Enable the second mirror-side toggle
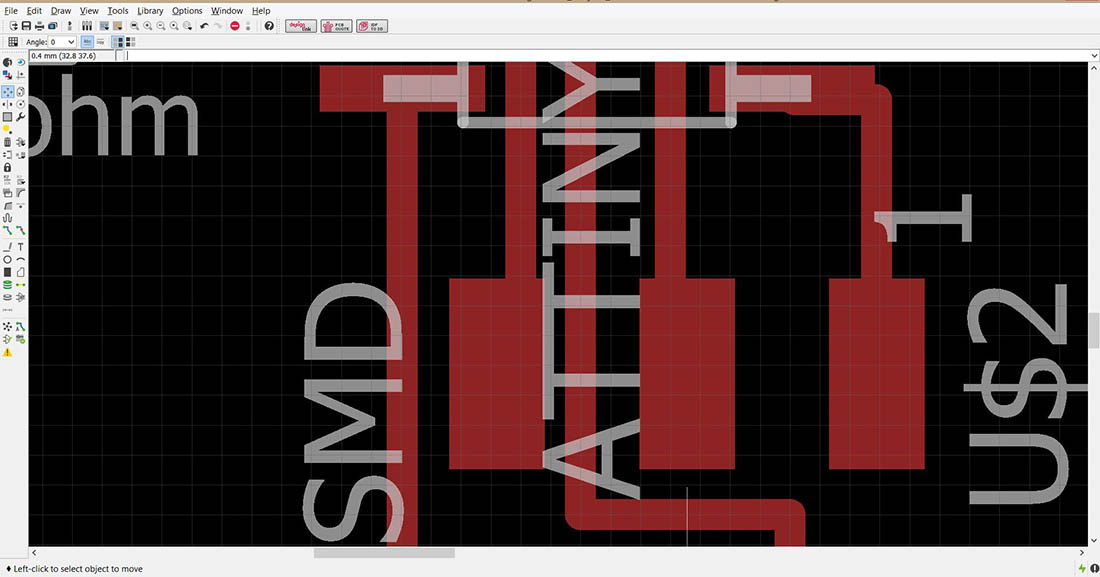Screen dimensions: 1100x577 point(130,41)
